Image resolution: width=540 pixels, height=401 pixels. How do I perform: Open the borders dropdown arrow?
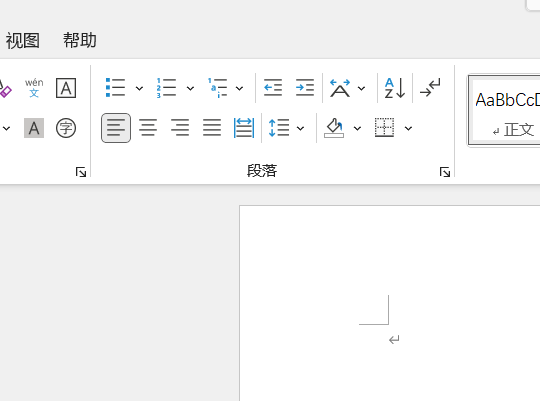(408, 128)
